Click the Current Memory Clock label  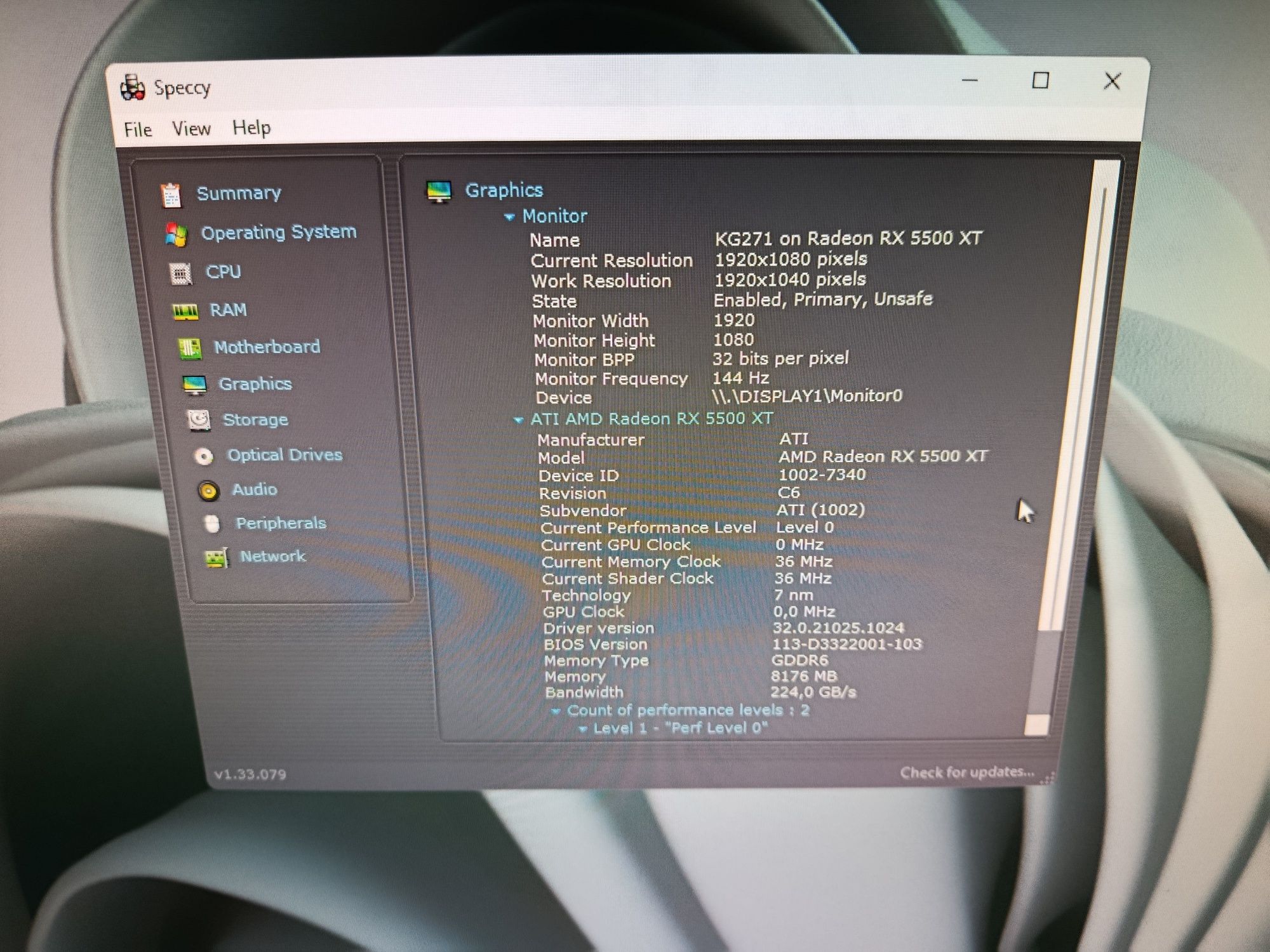[631, 562]
